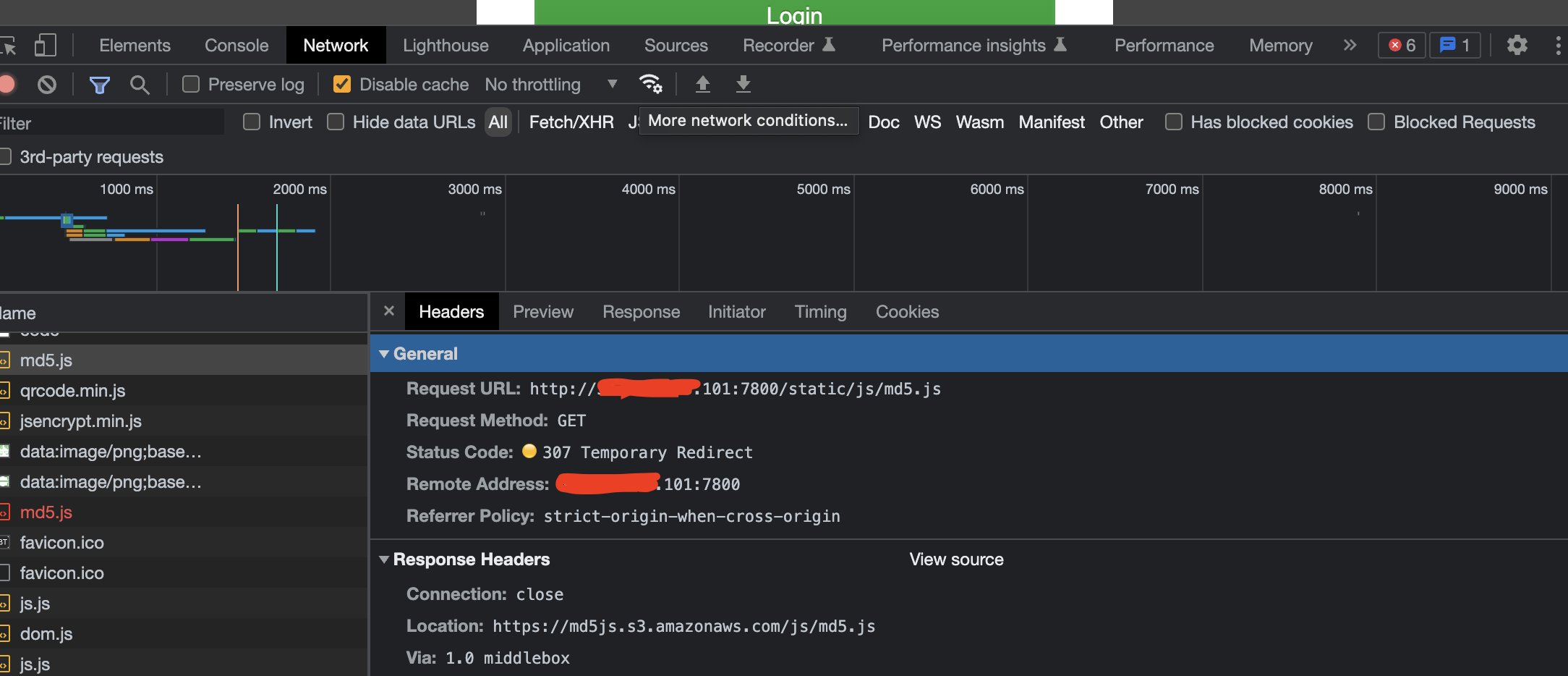Check the Hide data URLs option
Image resolution: width=1568 pixels, height=676 pixels.
[336, 122]
